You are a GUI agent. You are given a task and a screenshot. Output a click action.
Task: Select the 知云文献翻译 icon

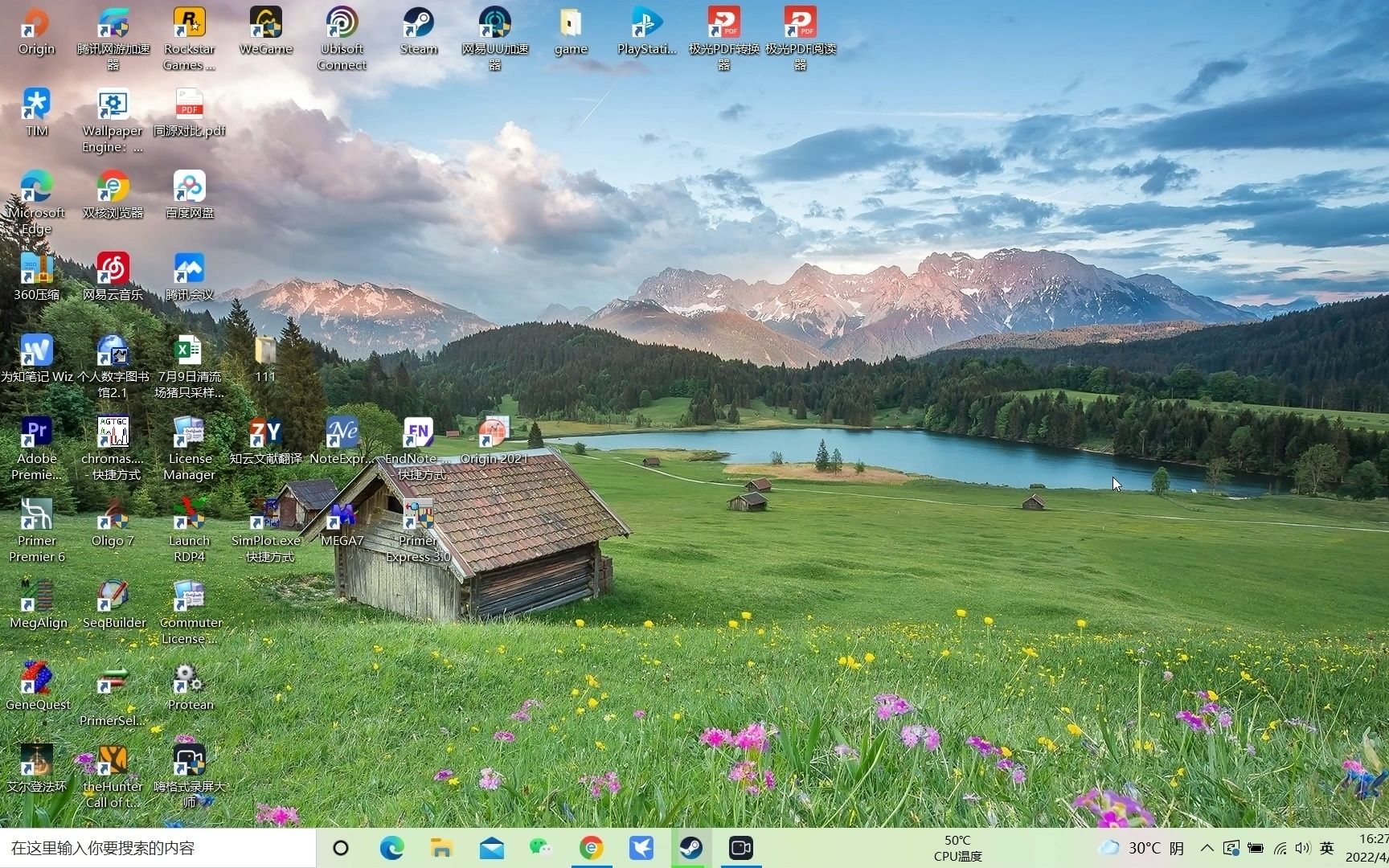(265, 440)
